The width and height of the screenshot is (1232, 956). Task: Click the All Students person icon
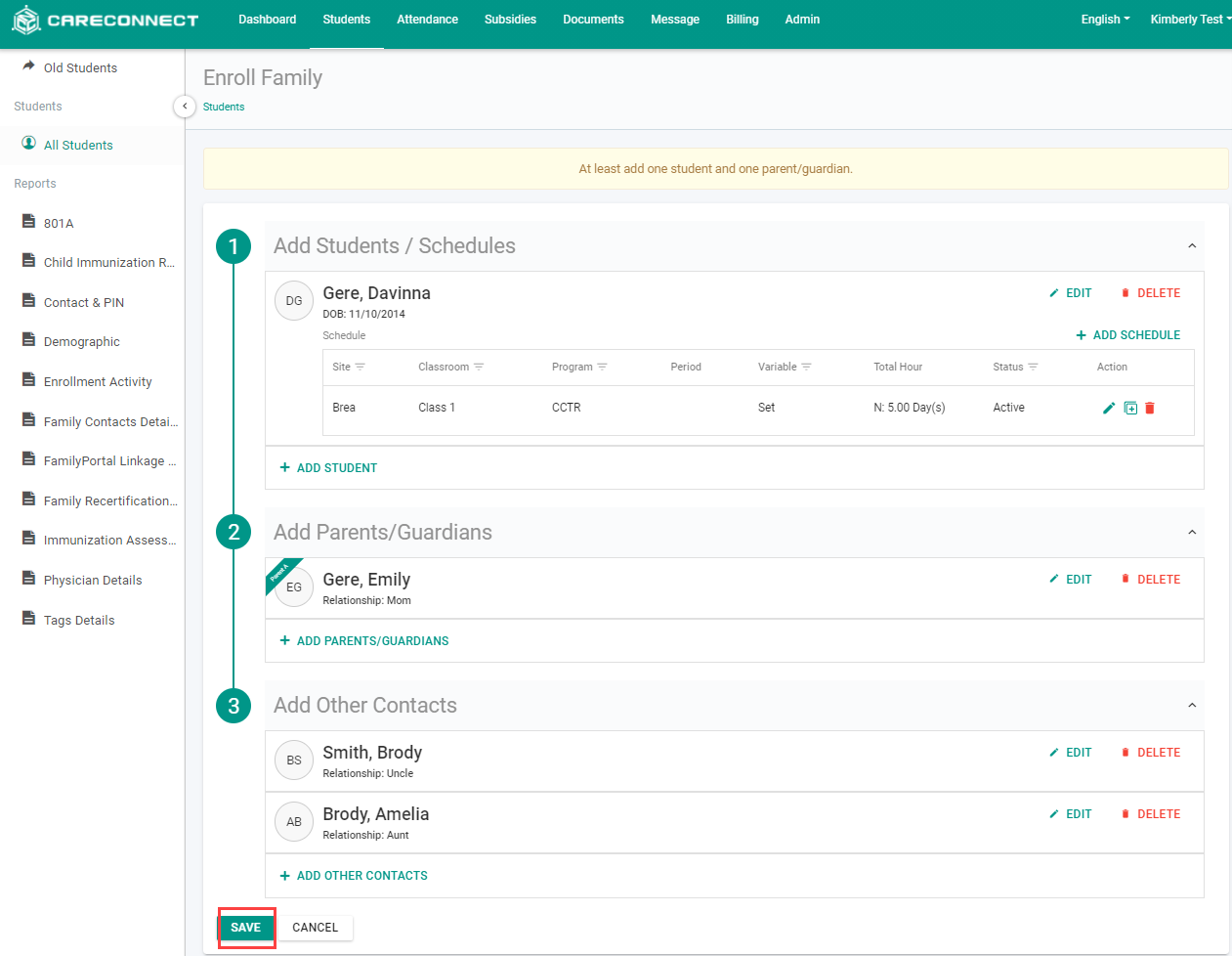pyautogui.click(x=29, y=144)
